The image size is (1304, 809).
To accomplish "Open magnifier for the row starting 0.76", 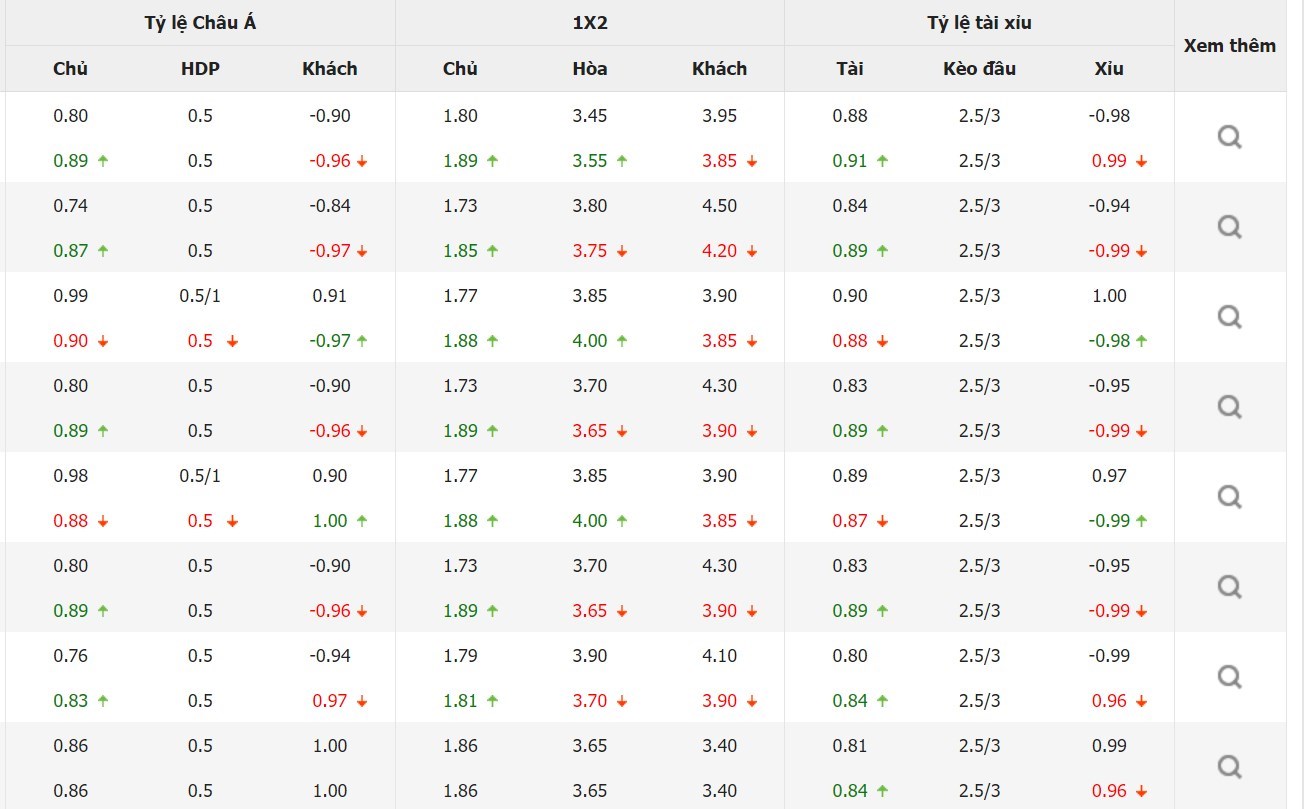I will coord(1229,677).
